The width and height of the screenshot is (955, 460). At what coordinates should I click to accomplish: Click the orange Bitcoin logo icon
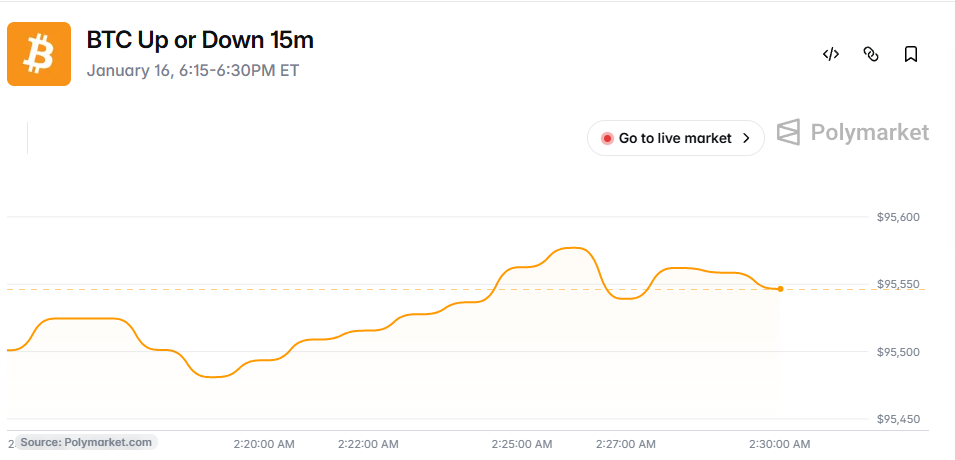39,54
